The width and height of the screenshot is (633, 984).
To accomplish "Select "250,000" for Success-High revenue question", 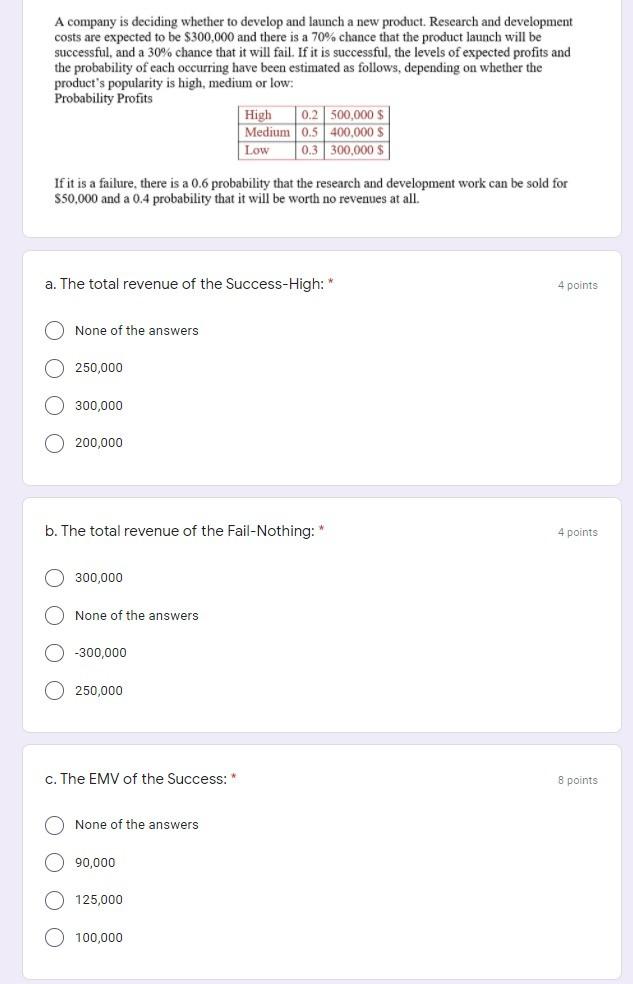I will (x=55, y=368).
